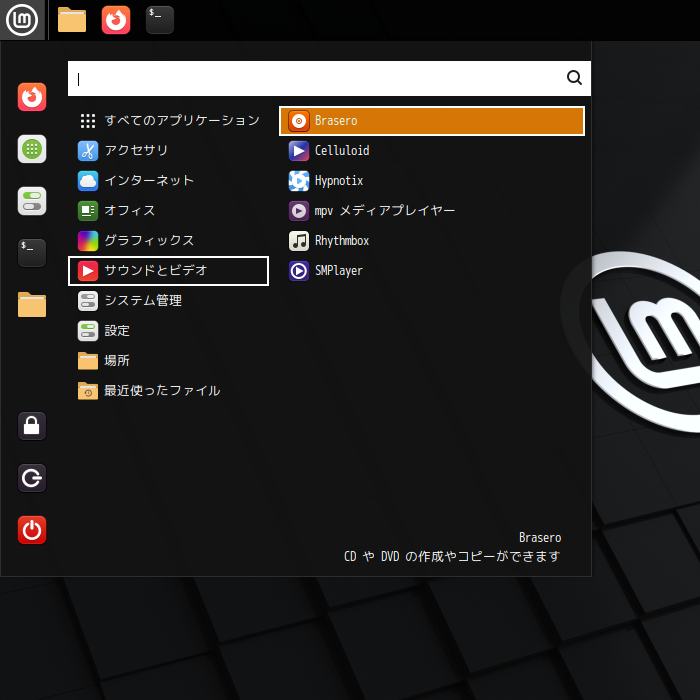700x700 pixels.
Task: Open the Linux Mint menu button
Action: (x=22, y=20)
